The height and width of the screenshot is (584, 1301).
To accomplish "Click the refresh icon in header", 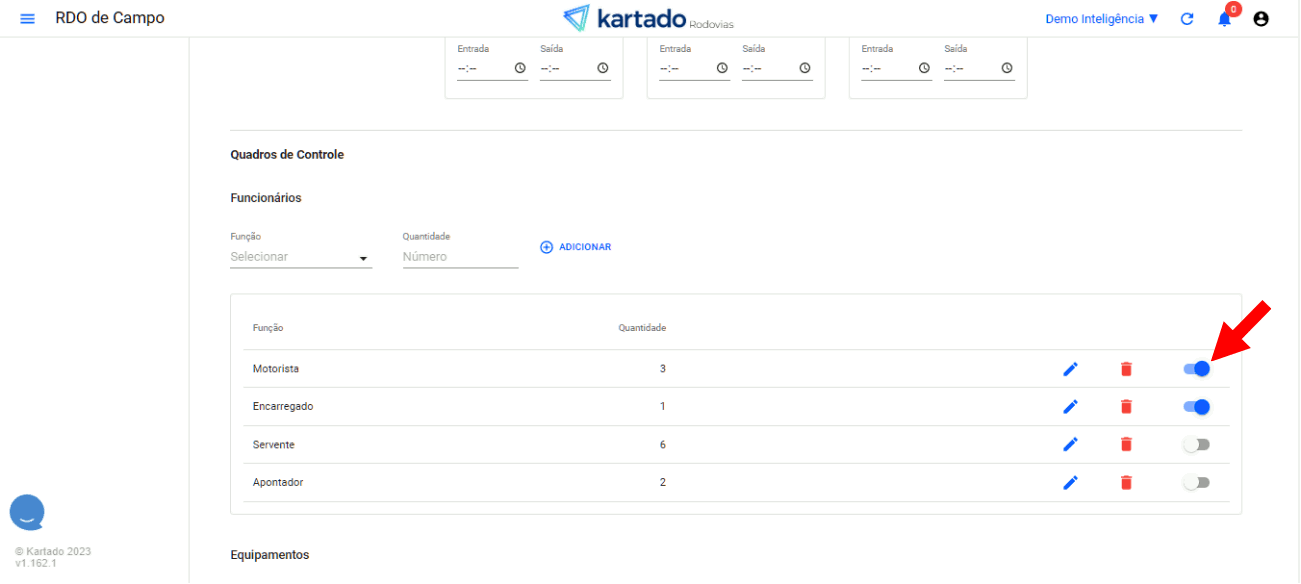I will coord(1187,19).
